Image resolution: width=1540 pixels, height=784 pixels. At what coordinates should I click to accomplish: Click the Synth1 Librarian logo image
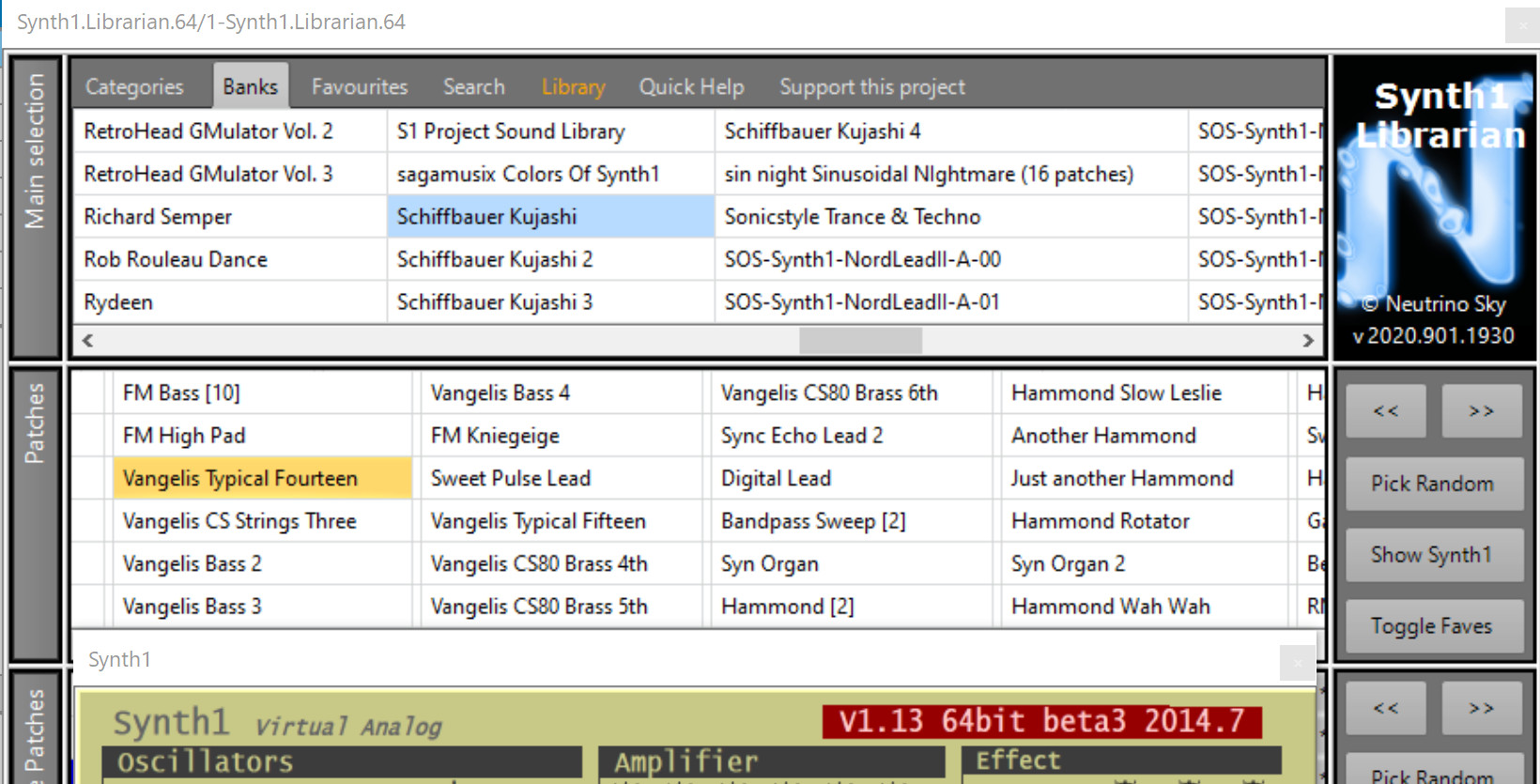1435,208
